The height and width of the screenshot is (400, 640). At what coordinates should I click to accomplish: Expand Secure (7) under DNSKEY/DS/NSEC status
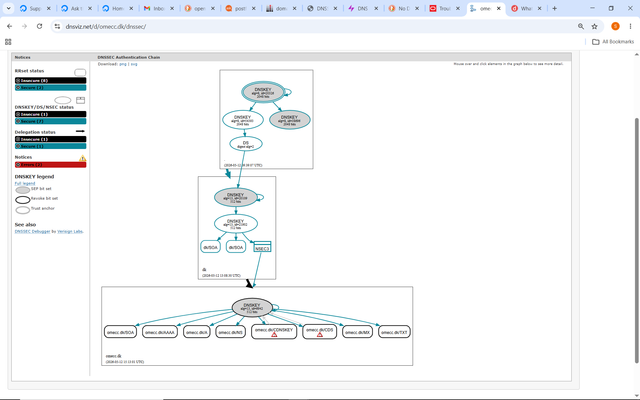50,121
